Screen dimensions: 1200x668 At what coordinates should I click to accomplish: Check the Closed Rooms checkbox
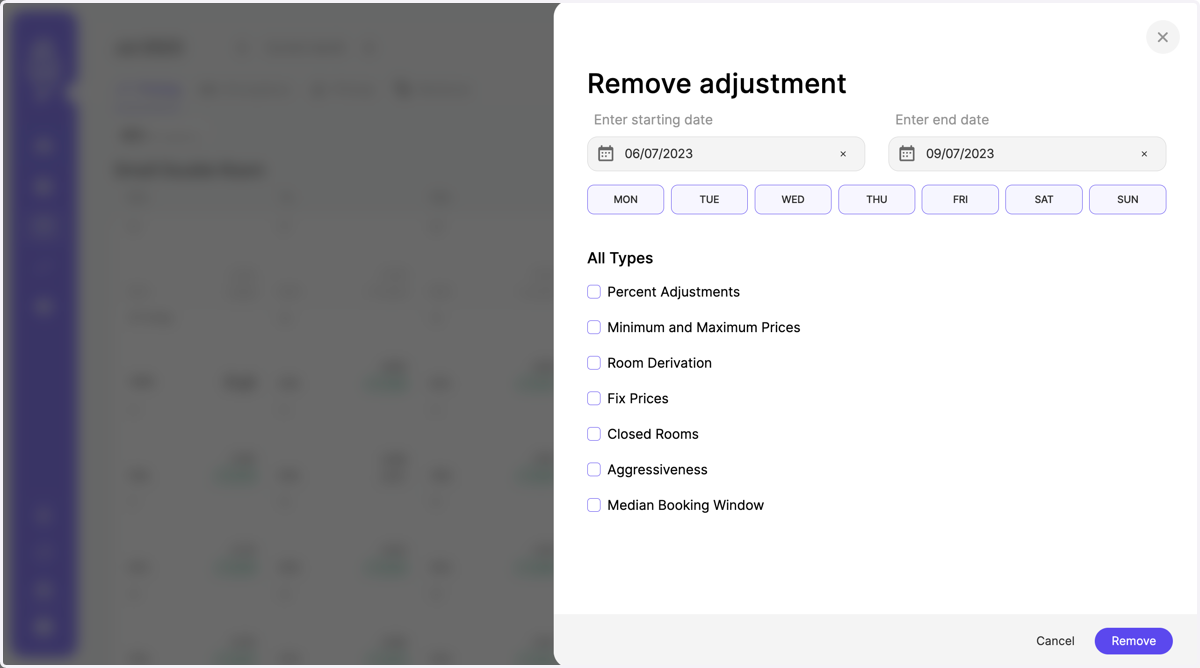click(x=594, y=434)
